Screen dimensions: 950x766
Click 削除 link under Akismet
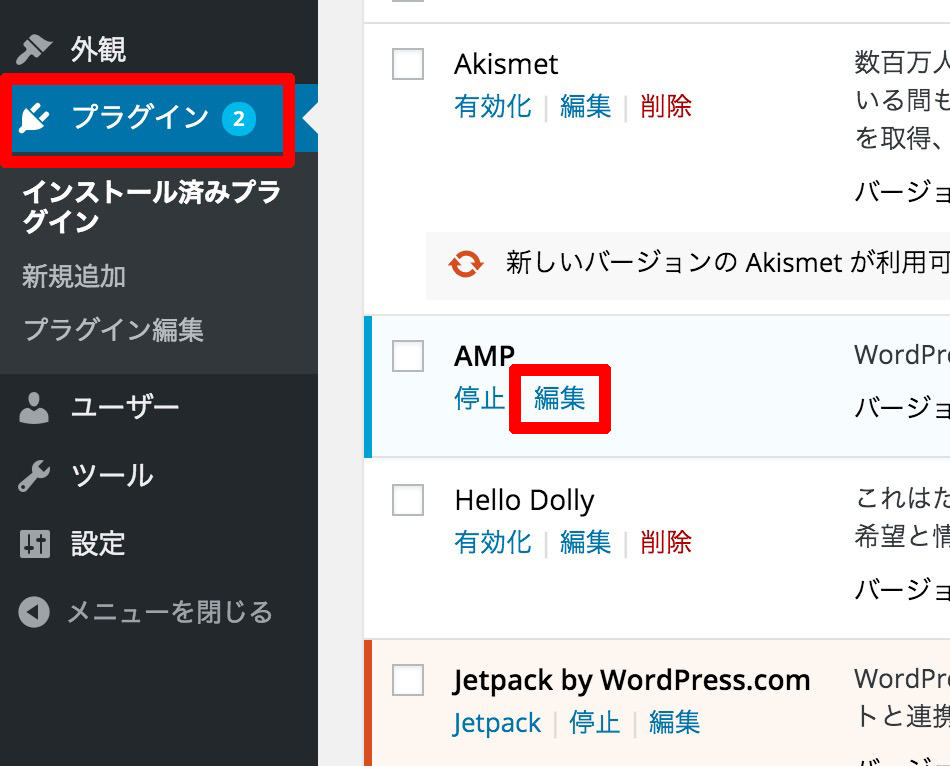[x=666, y=107]
